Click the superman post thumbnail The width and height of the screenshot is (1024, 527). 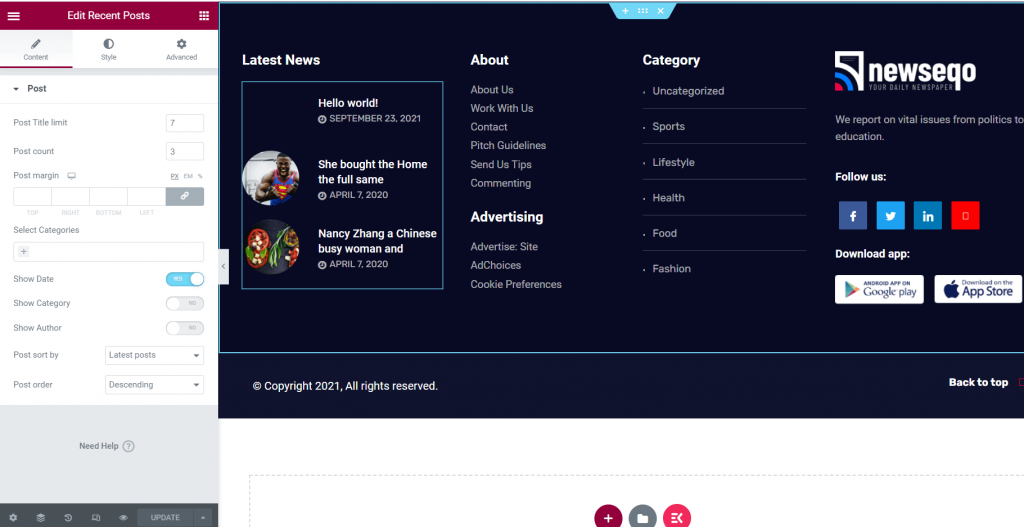271,178
